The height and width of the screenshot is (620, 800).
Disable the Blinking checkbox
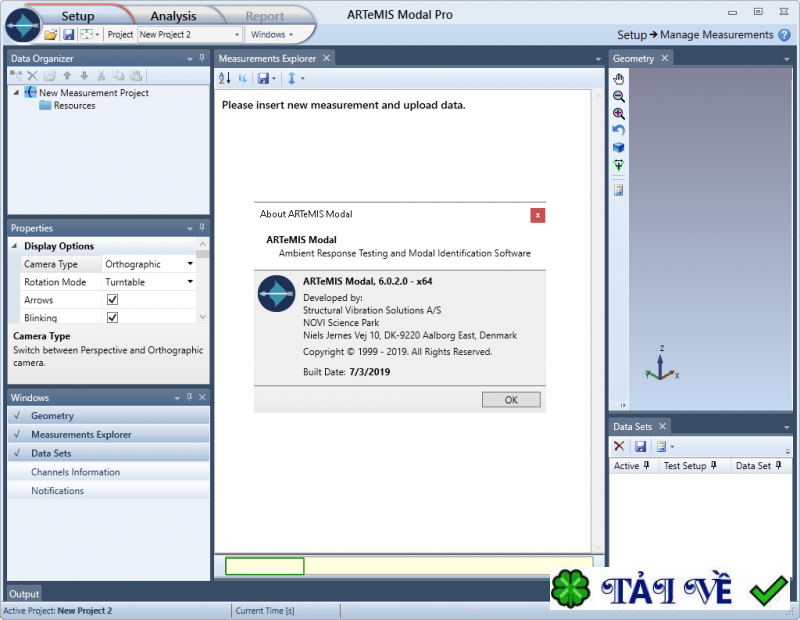click(110, 315)
